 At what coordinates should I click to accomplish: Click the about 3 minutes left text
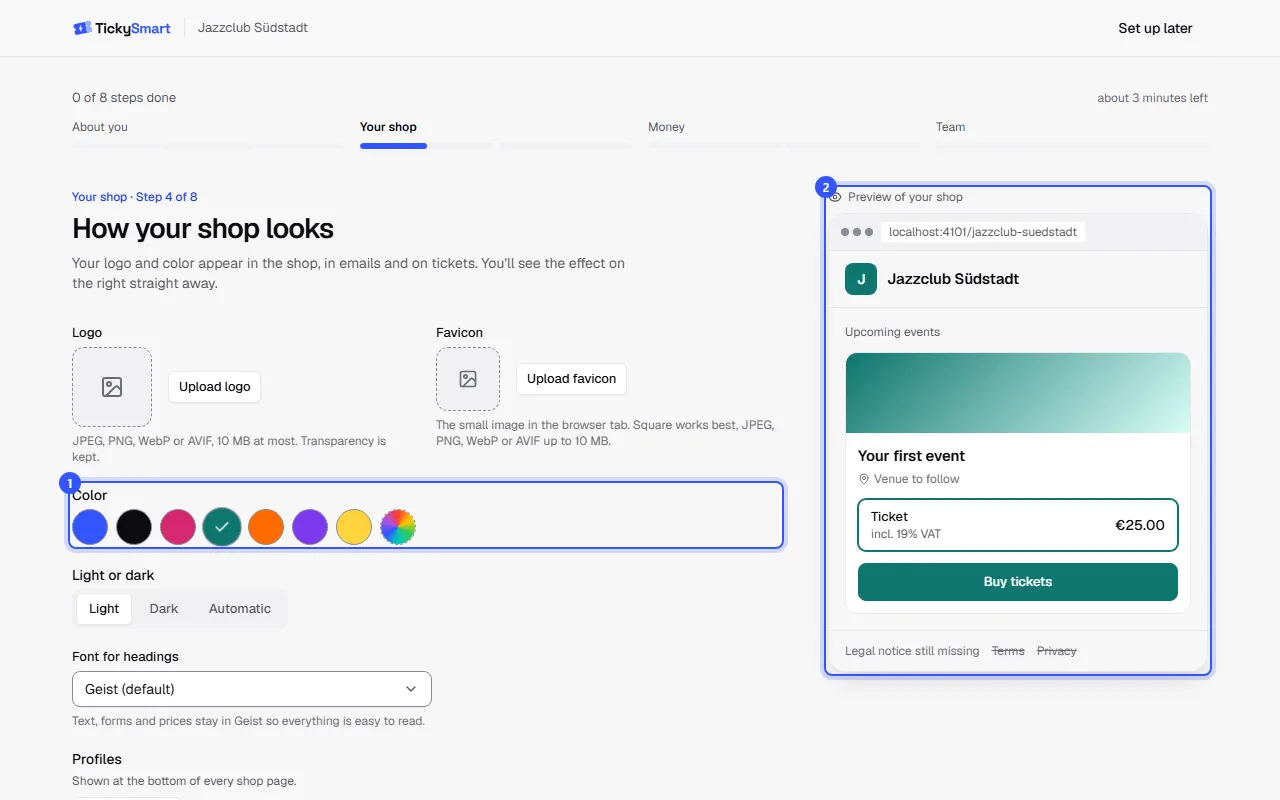1152,98
